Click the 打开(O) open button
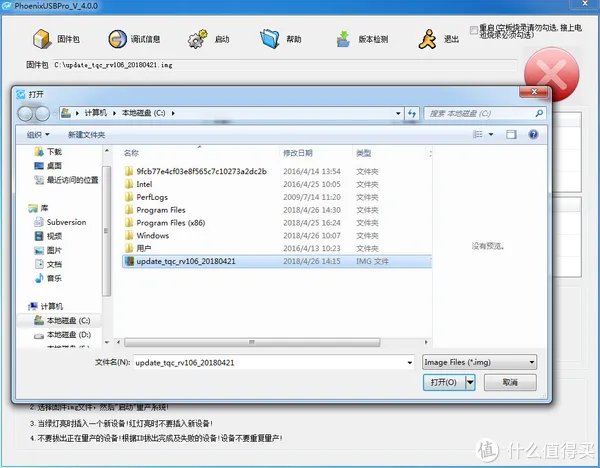600x468 pixels. click(444, 382)
